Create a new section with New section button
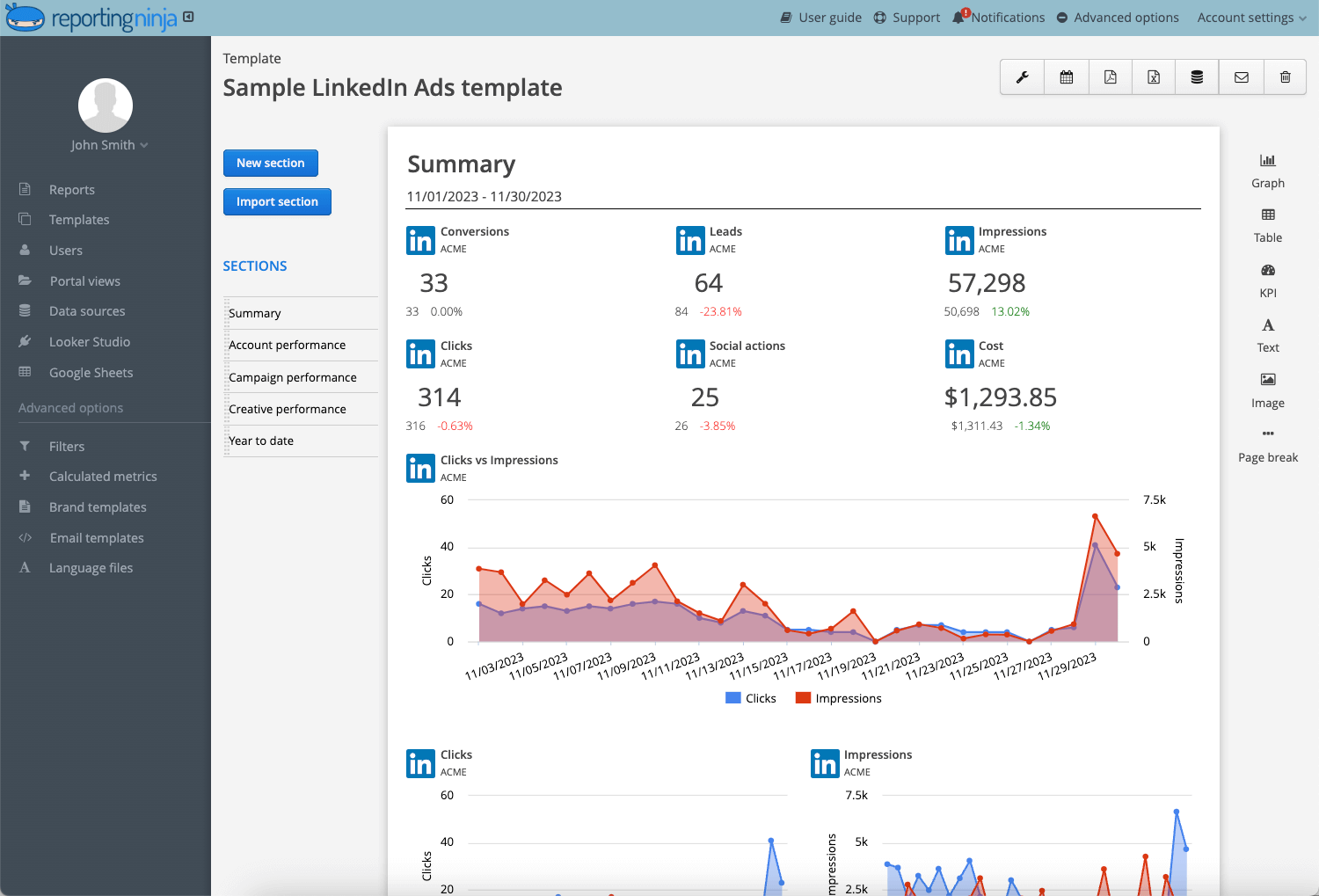The image size is (1319, 896). tap(271, 163)
